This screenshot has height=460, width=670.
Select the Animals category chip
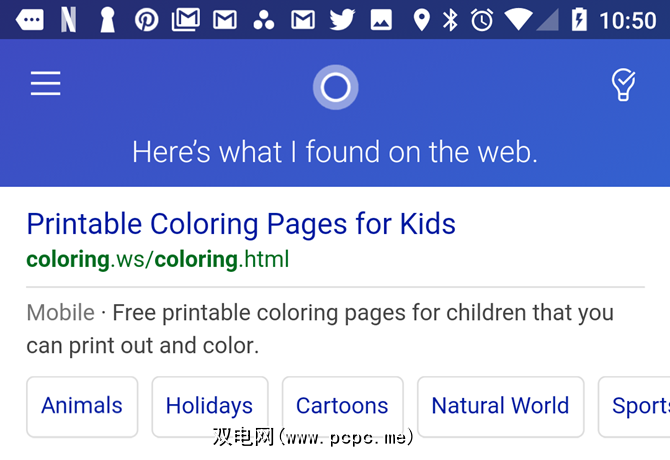pyautogui.click(x=82, y=406)
